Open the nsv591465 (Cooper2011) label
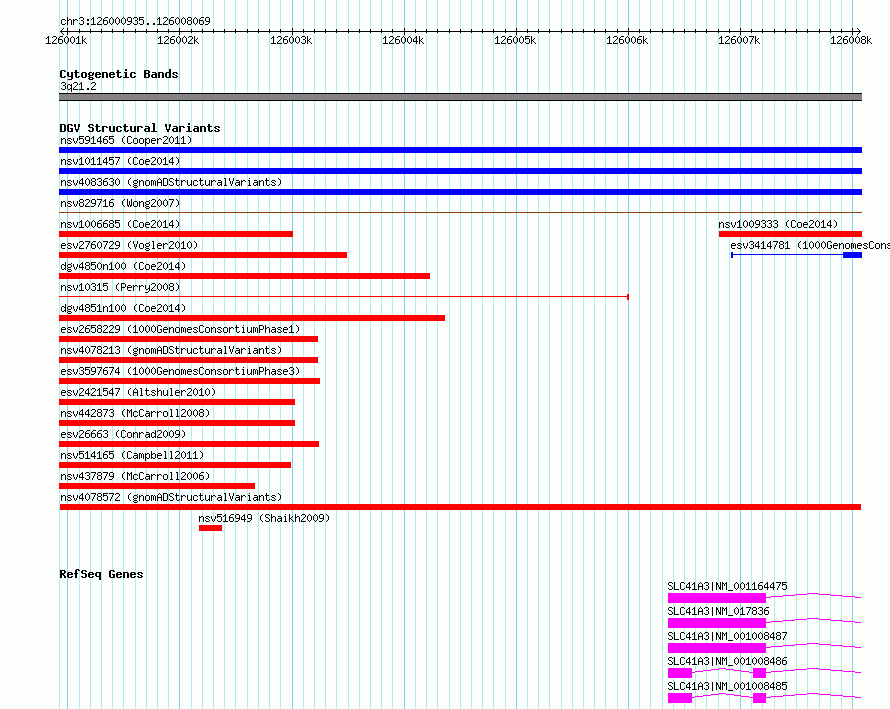Image resolution: width=890 pixels, height=709 pixels. point(126,140)
